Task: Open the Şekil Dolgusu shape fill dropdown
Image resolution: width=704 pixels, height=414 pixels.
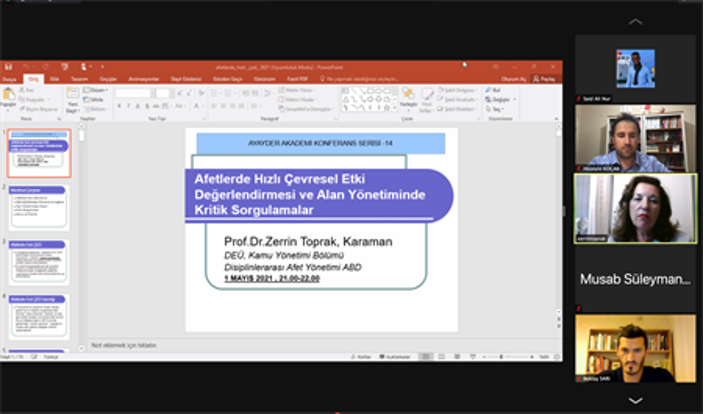Action: coord(457,90)
